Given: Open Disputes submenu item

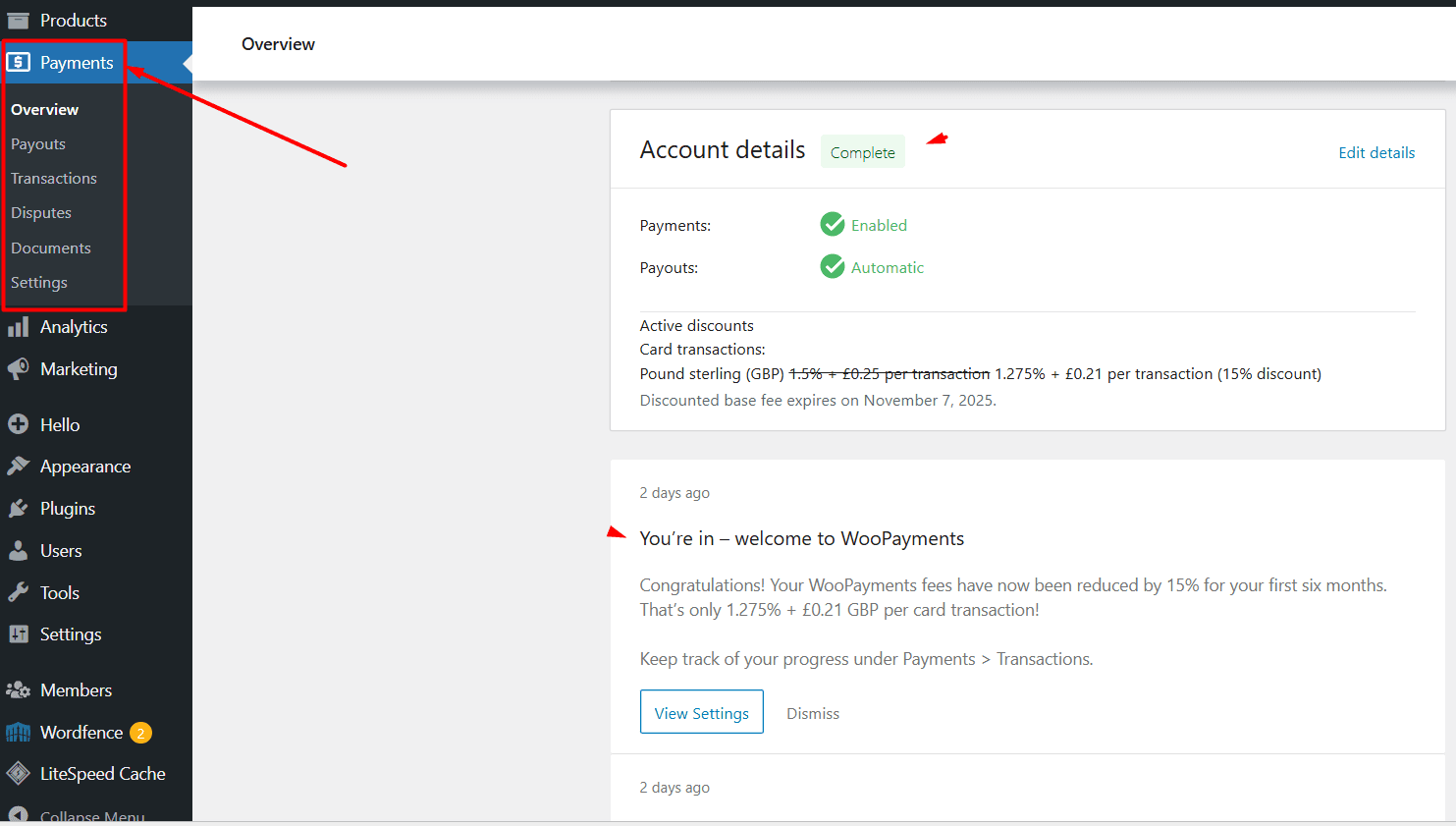Looking at the screenshot, I should tap(41, 213).
